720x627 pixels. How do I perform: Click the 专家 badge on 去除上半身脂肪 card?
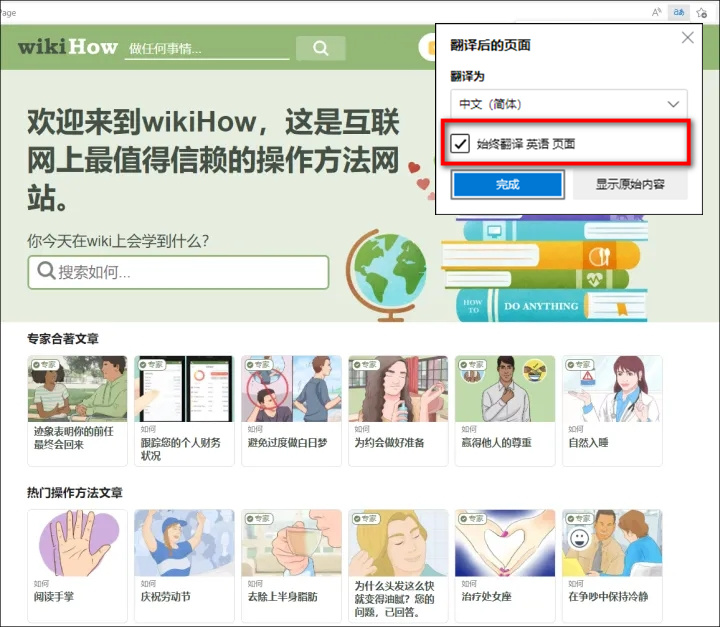259,519
